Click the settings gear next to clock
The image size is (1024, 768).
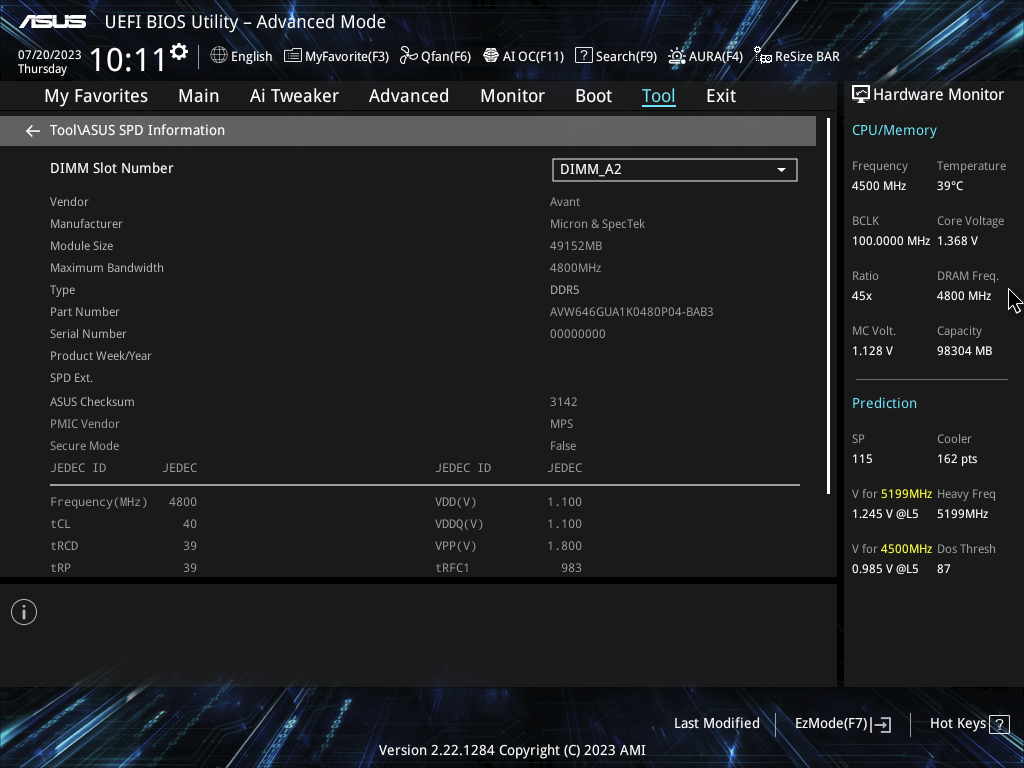coord(179,52)
